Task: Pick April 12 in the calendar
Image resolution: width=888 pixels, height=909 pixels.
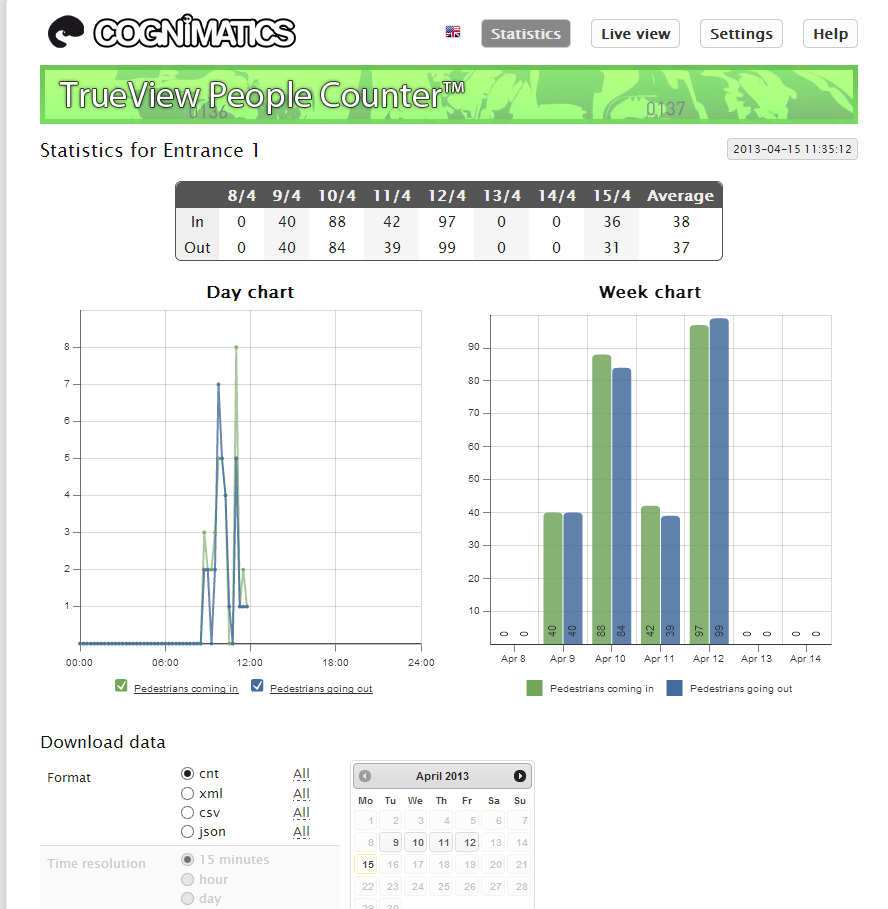Action: pos(469,842)
